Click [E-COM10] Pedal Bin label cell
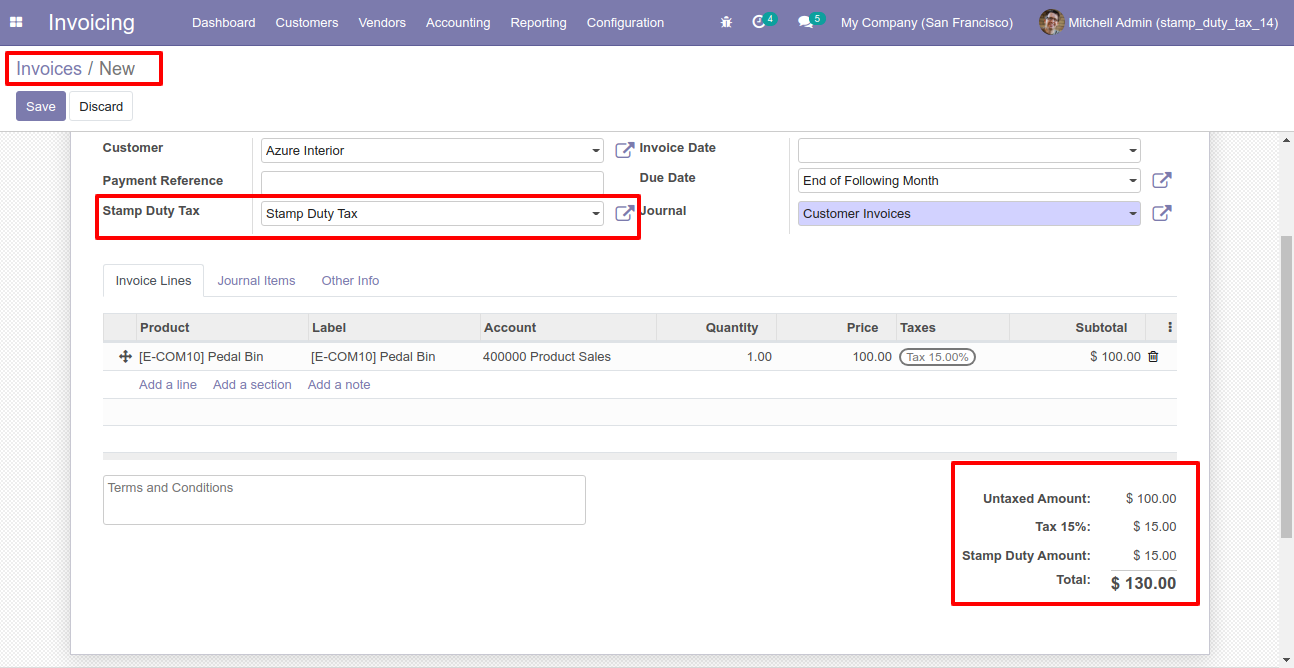The height and width of the screenshot is (668, 1294). coord(394,357)
